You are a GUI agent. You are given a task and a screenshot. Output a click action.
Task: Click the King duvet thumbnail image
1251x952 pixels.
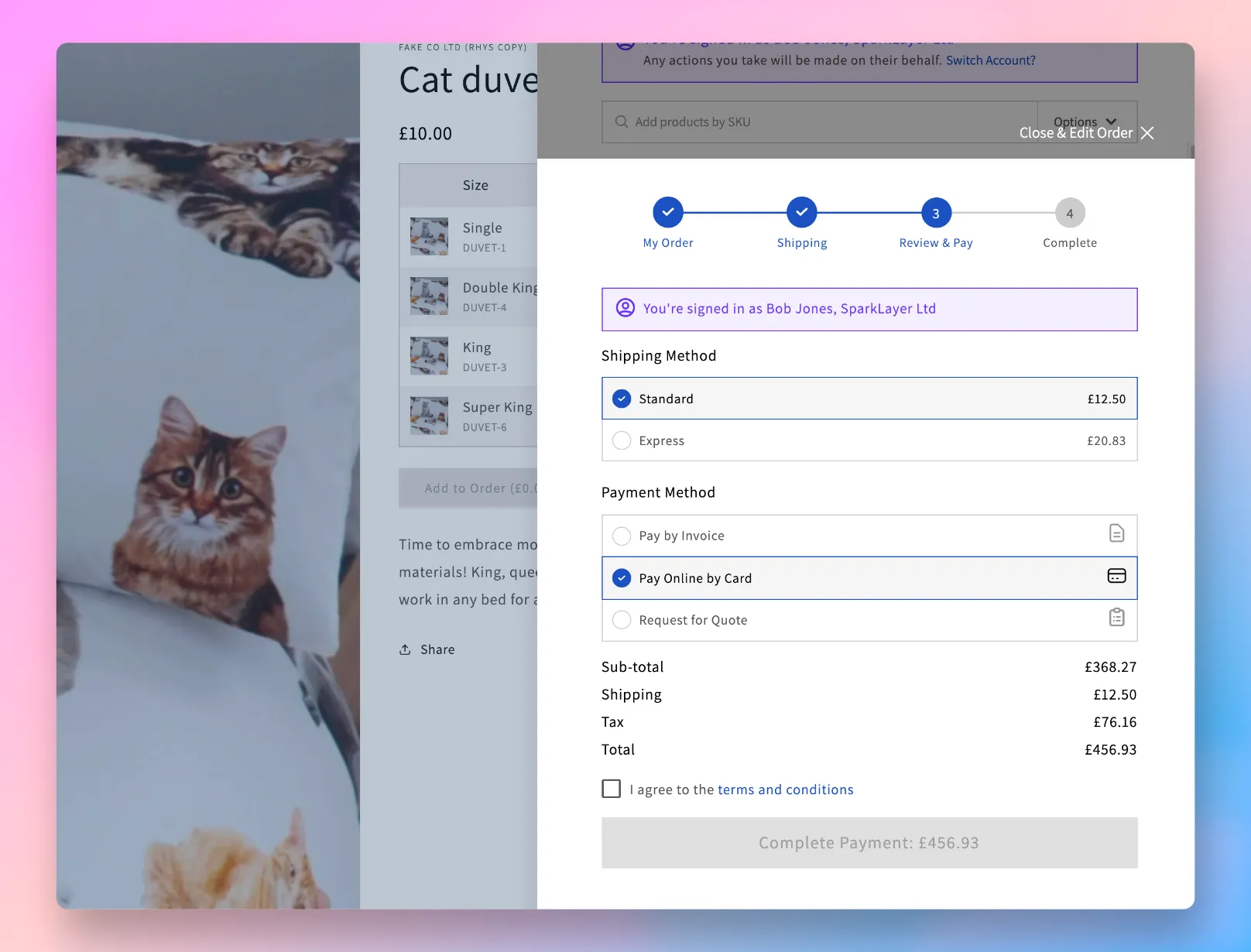point(429,356)
